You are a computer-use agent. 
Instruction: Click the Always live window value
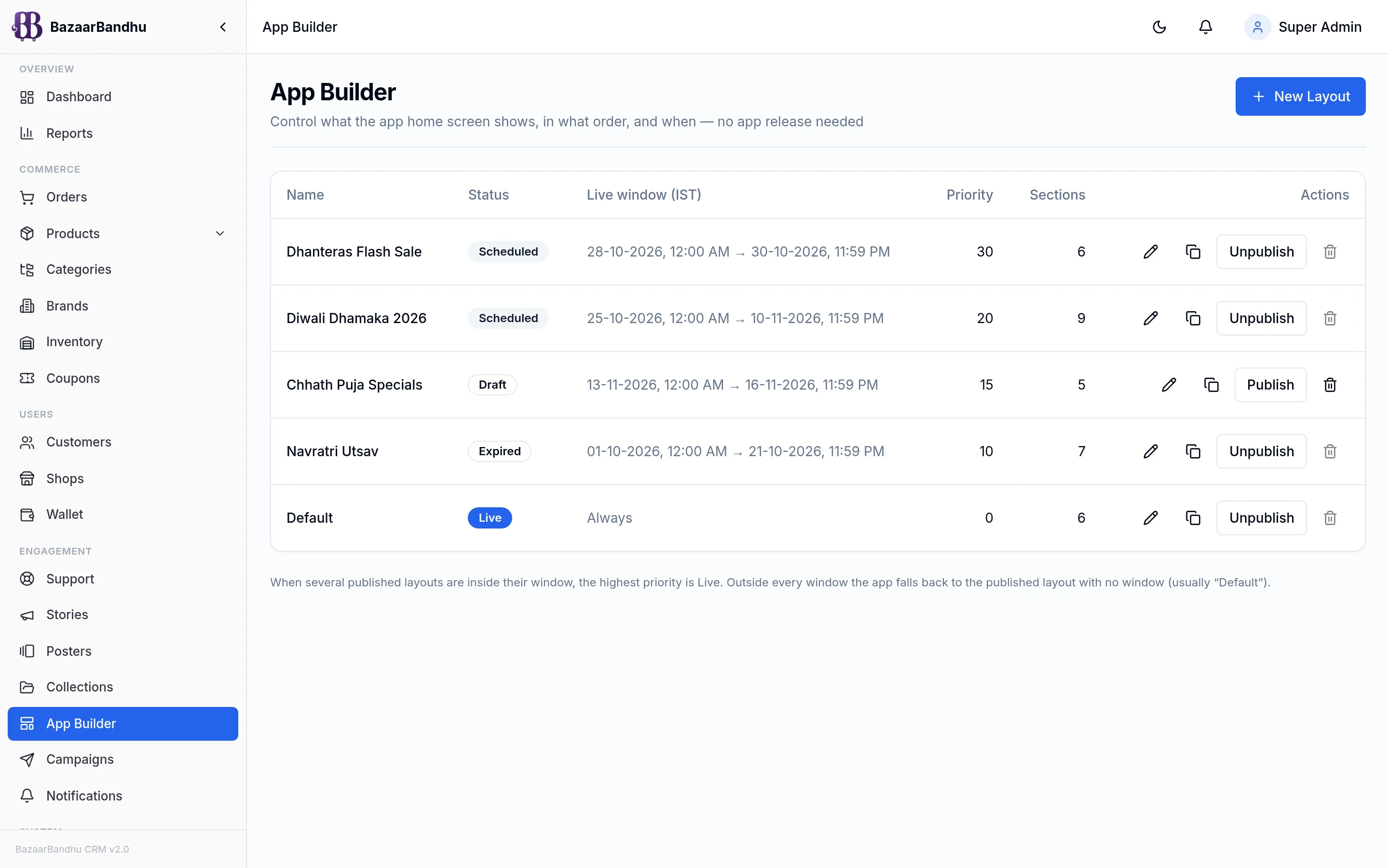(x=609, y=518)
